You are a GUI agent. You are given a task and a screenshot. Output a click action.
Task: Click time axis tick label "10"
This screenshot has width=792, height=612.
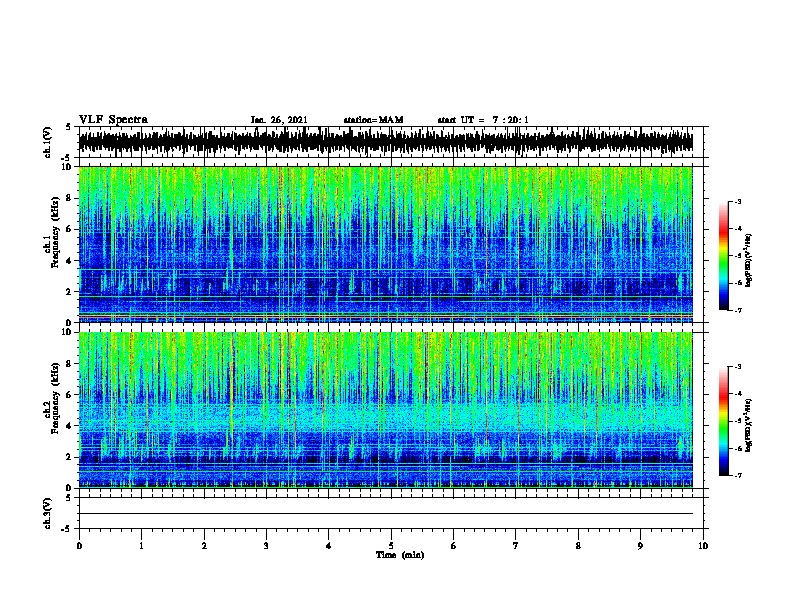(703, 546)
